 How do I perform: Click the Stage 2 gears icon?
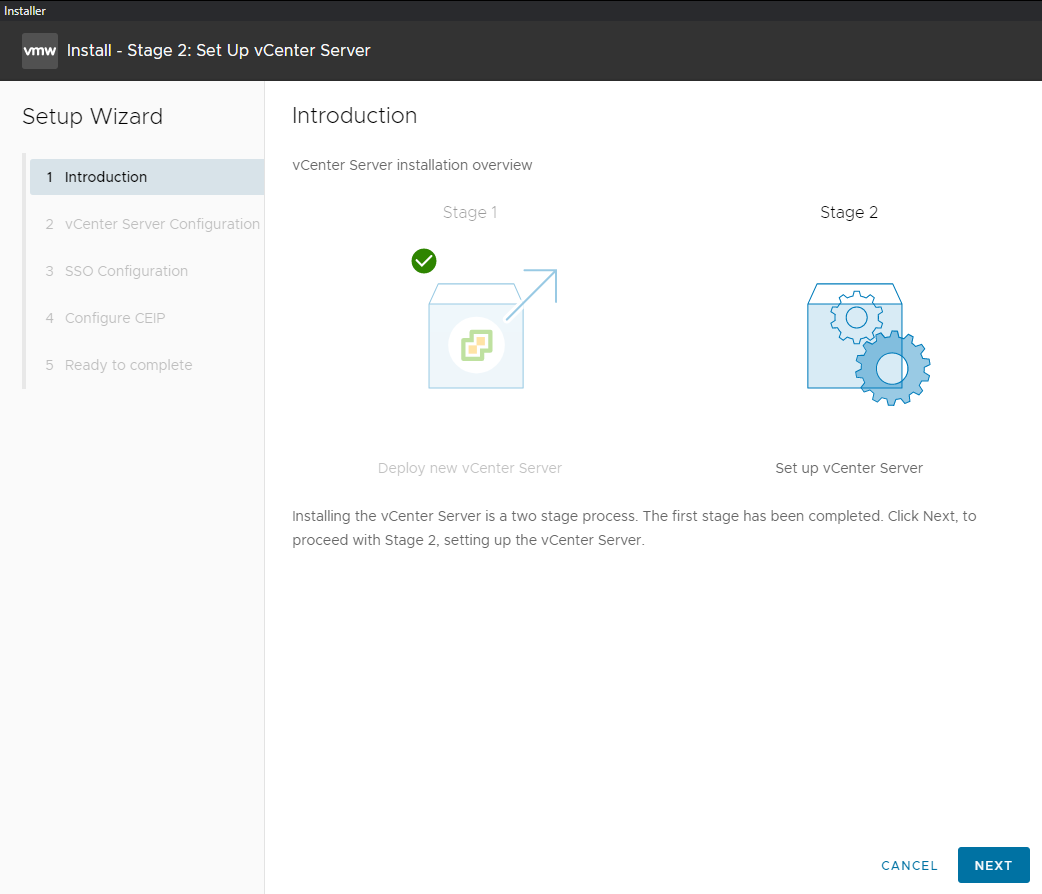pos(867,343)
